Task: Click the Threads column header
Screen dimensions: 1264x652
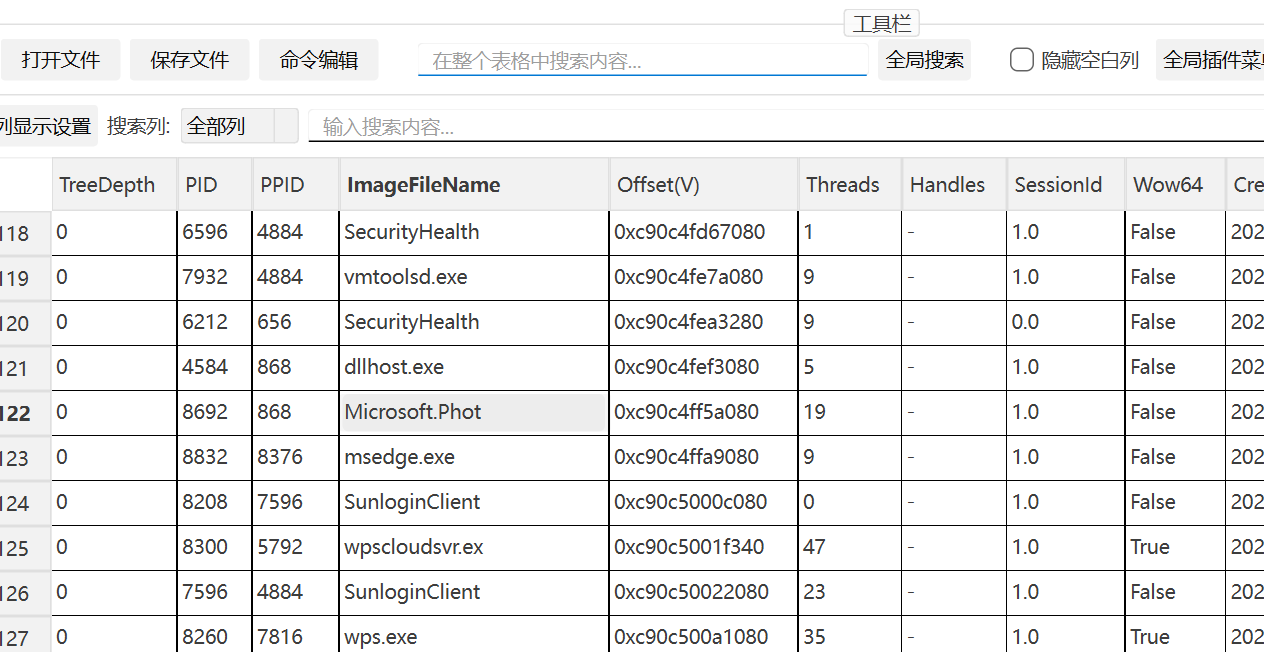Action: pyautogui.click(x=851, y=184)
